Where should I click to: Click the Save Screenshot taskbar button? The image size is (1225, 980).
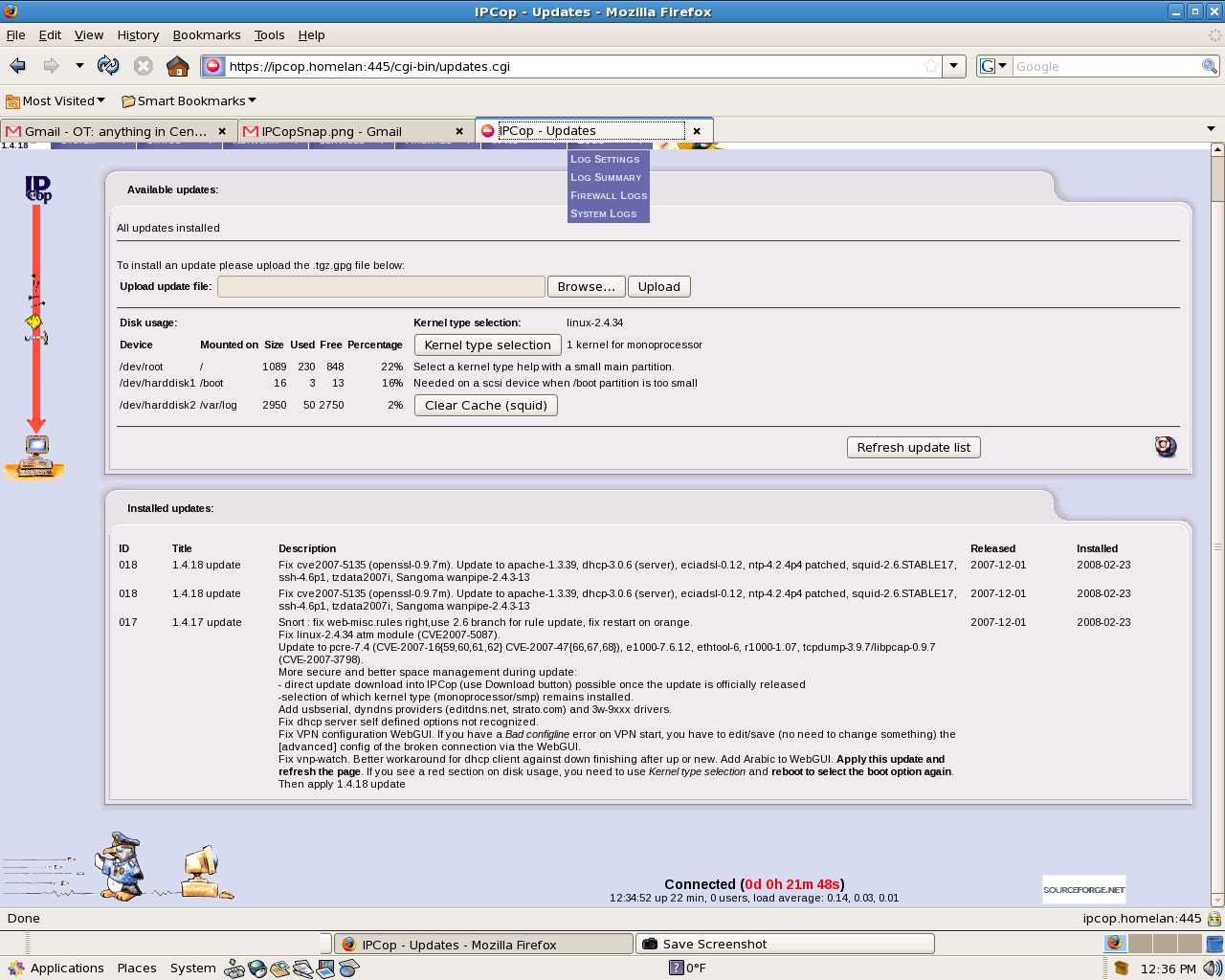[x=785, y=945]
